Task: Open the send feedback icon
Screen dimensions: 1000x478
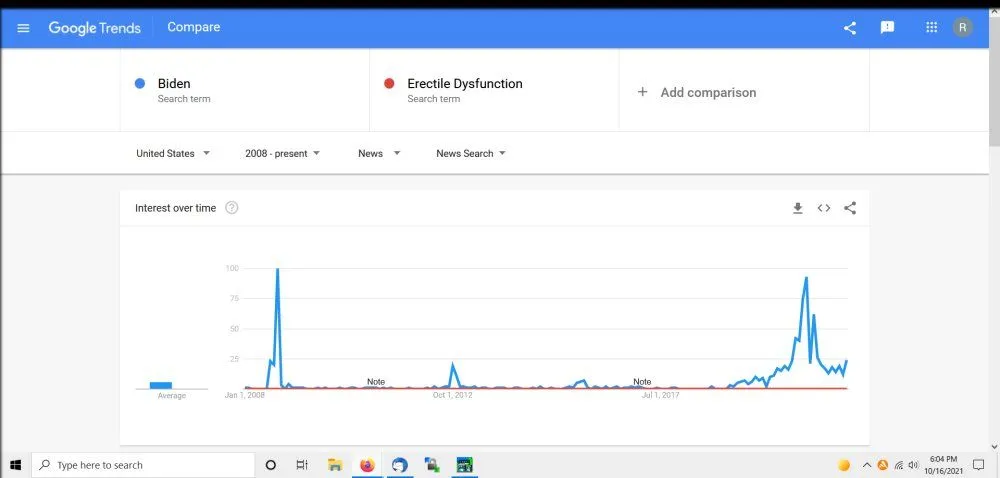Action: coord(887,28)
